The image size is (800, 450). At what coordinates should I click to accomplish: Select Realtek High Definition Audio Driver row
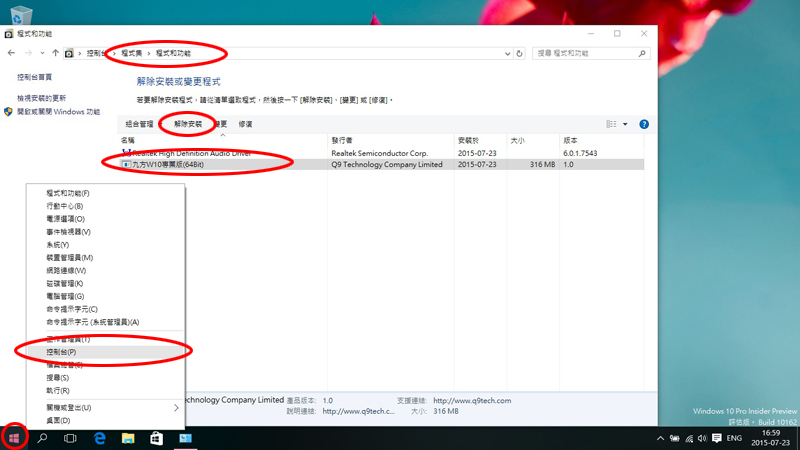[381, 153]
